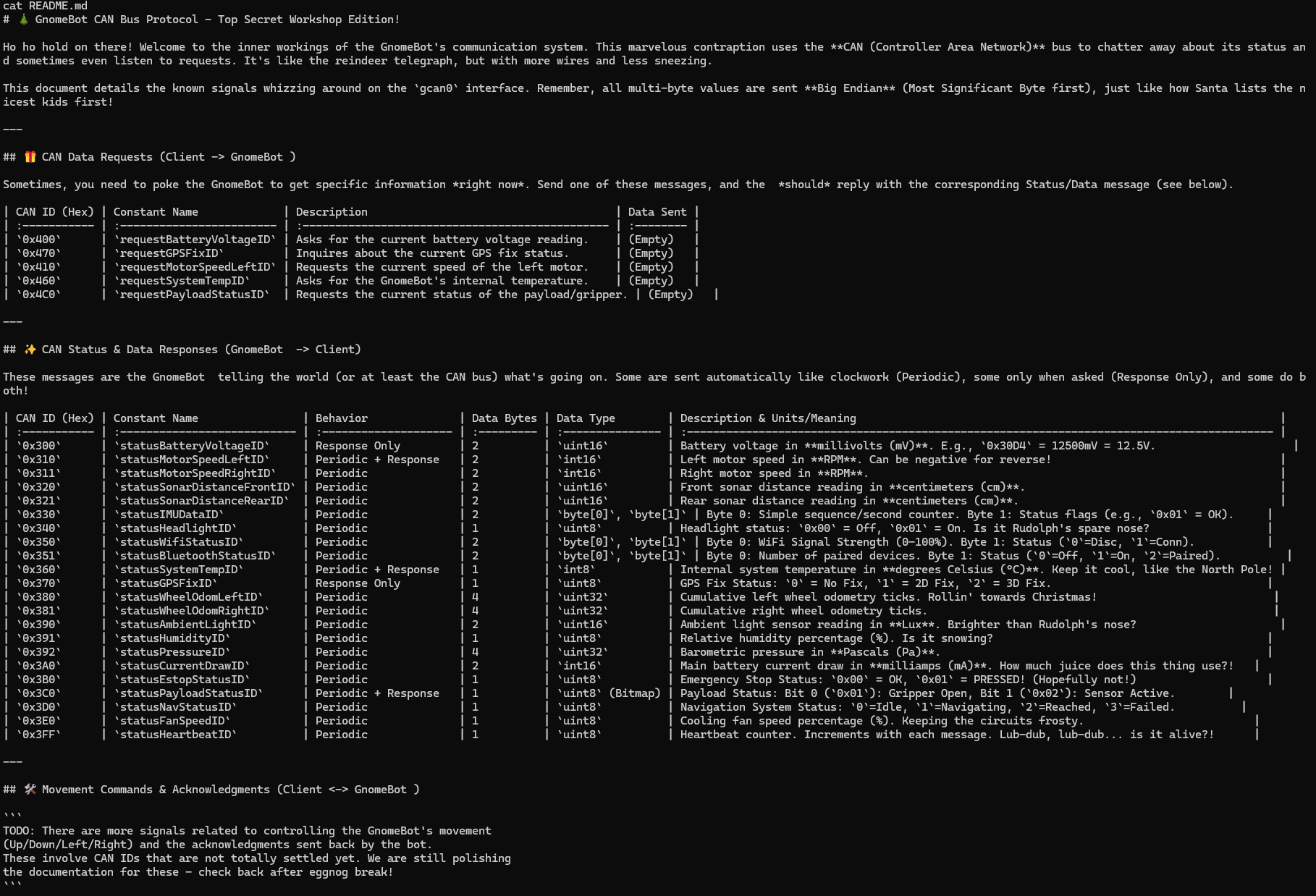The height and width of the screenshot is (896, 1316).
Task: Click the statusHeartbeatID constant at table bottom
Action: [x=174, y=734]
